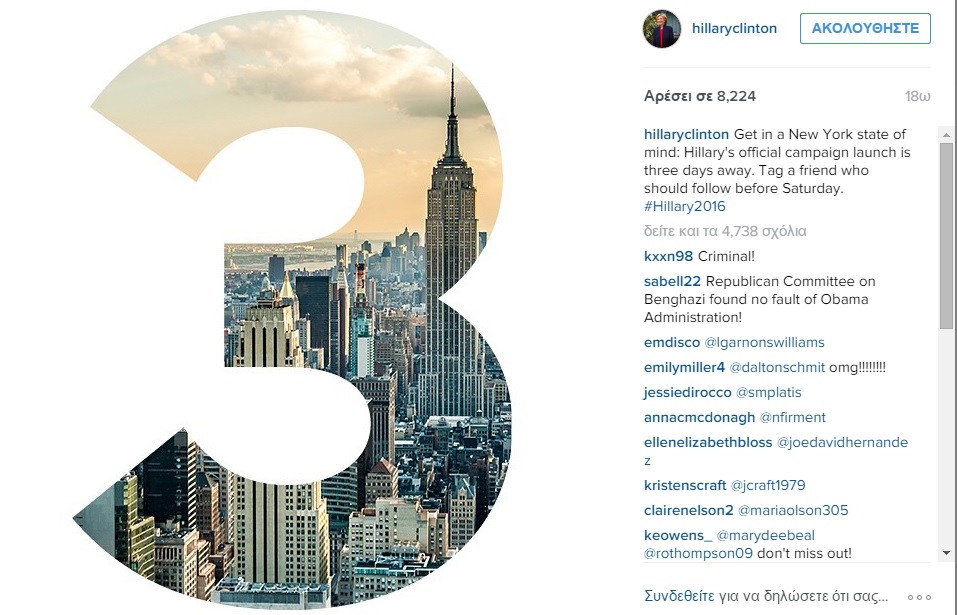Click the hillaryclinton profile avatar picture

point(662,29)
